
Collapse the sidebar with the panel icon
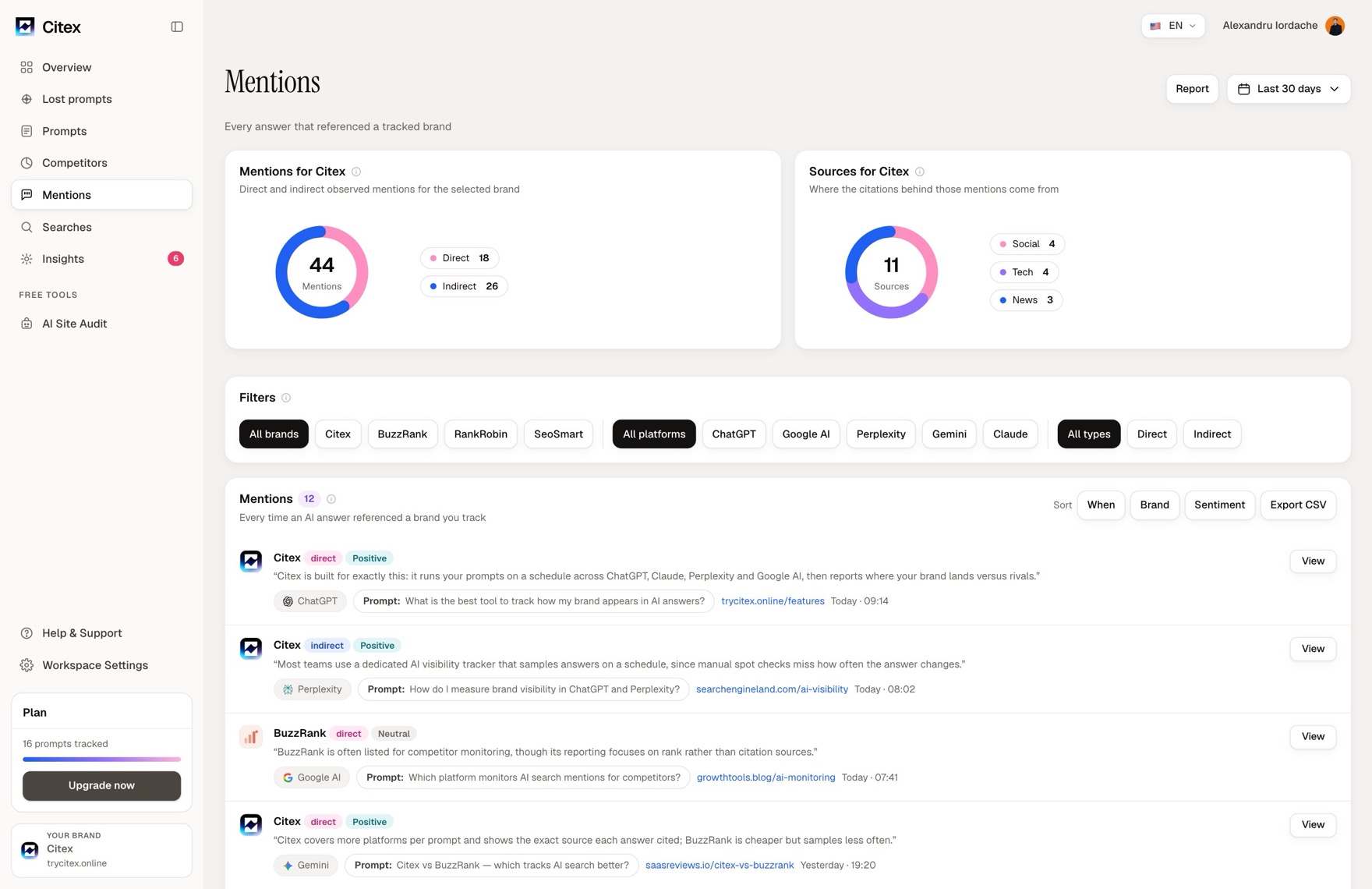(x=177, y=27)
